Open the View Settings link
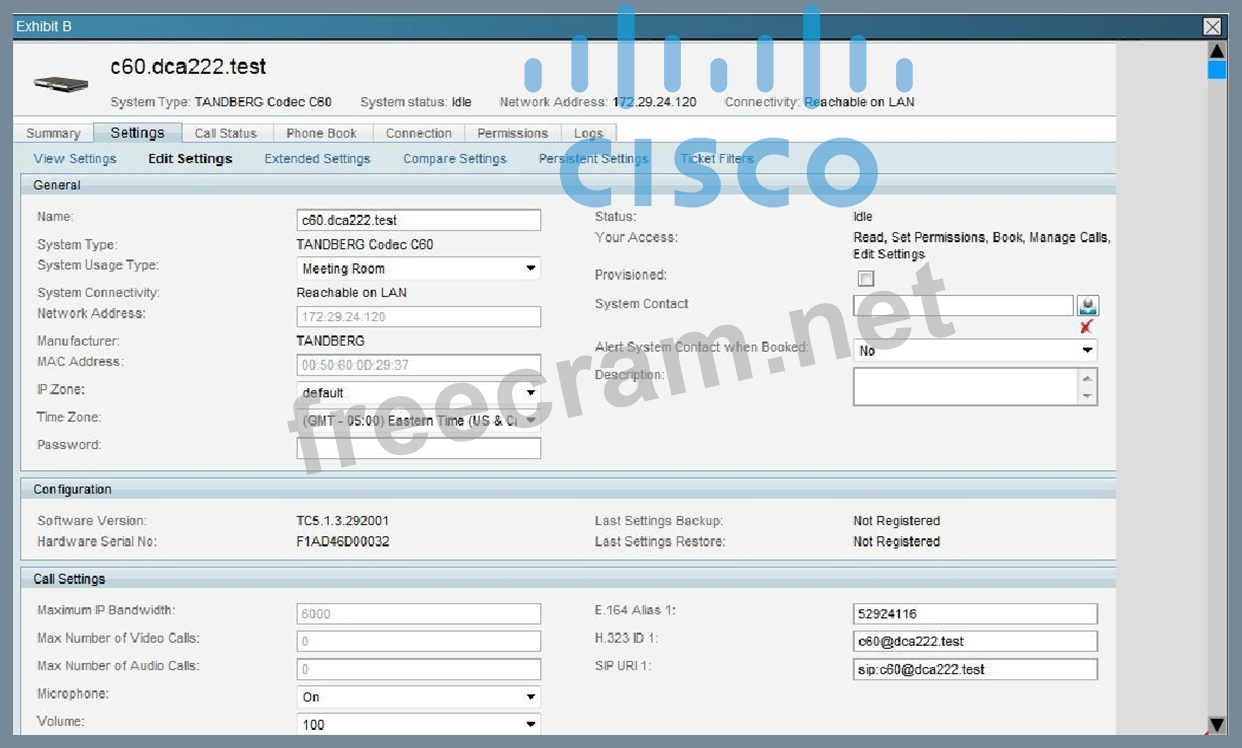 tap(75, 159)
